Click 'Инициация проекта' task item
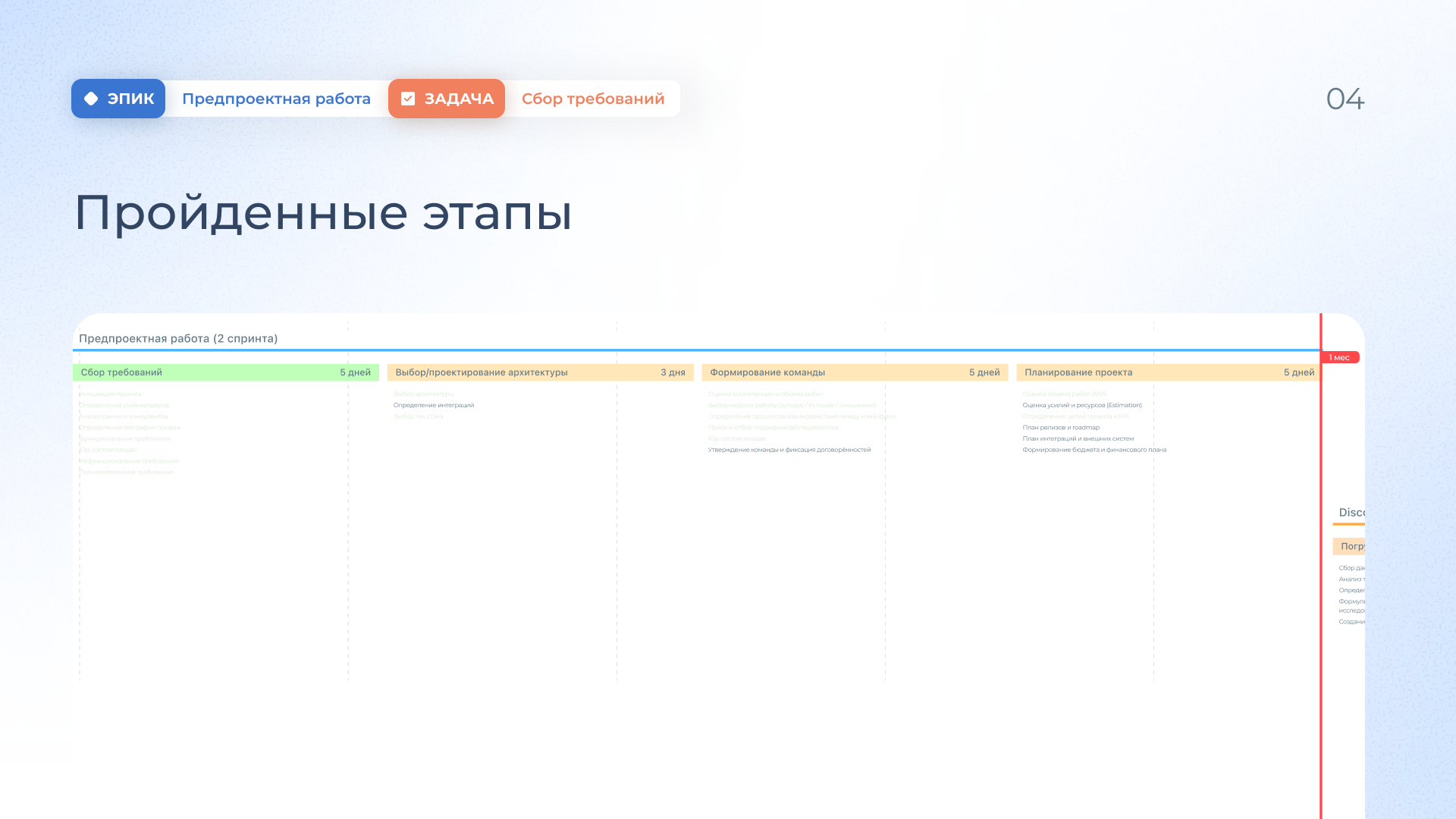Viewport: 1456px width, 819px height. [x=110, y=394]
